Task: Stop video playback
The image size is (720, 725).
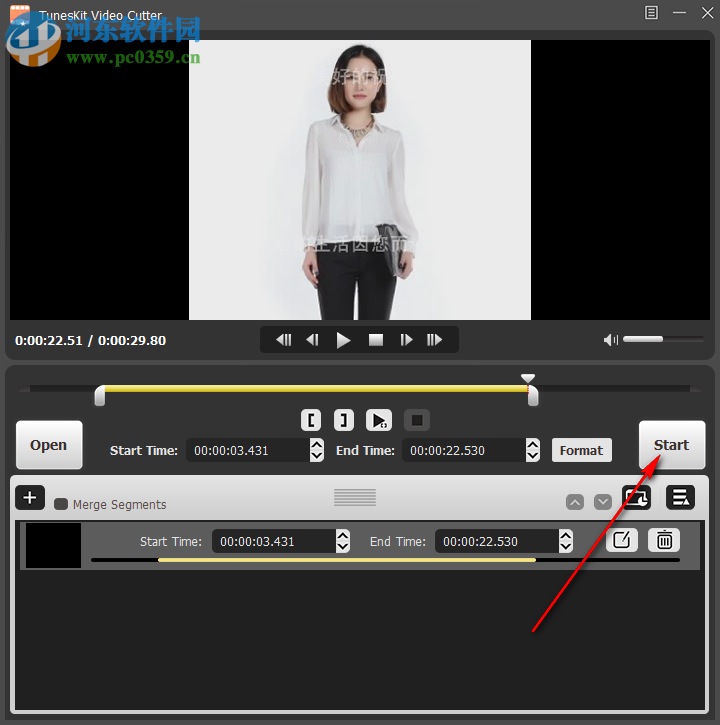Action: [x=375, y=340]
